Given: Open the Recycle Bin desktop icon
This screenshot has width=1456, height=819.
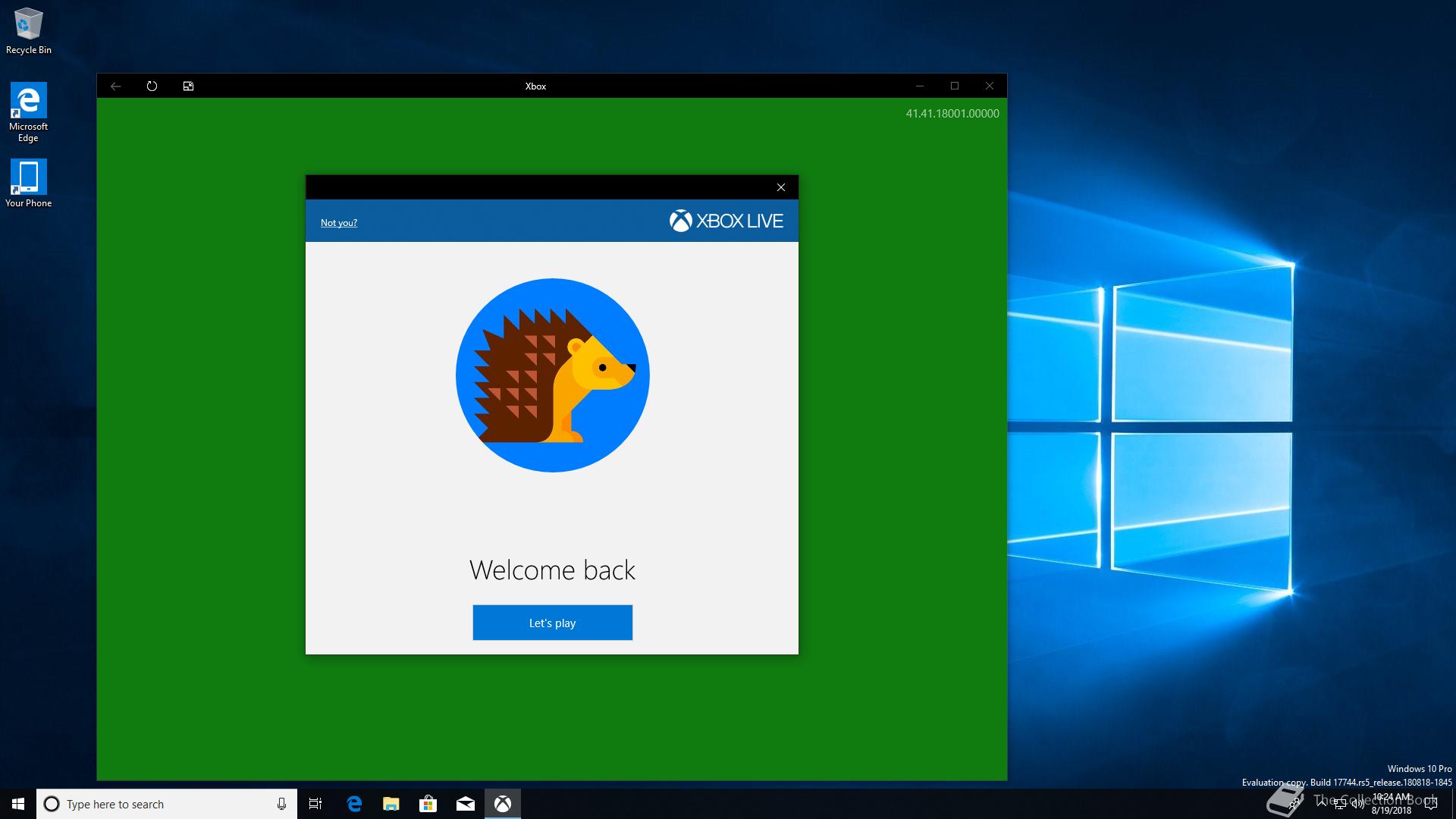Looking at the screenshot, I should tap(29, 31).
